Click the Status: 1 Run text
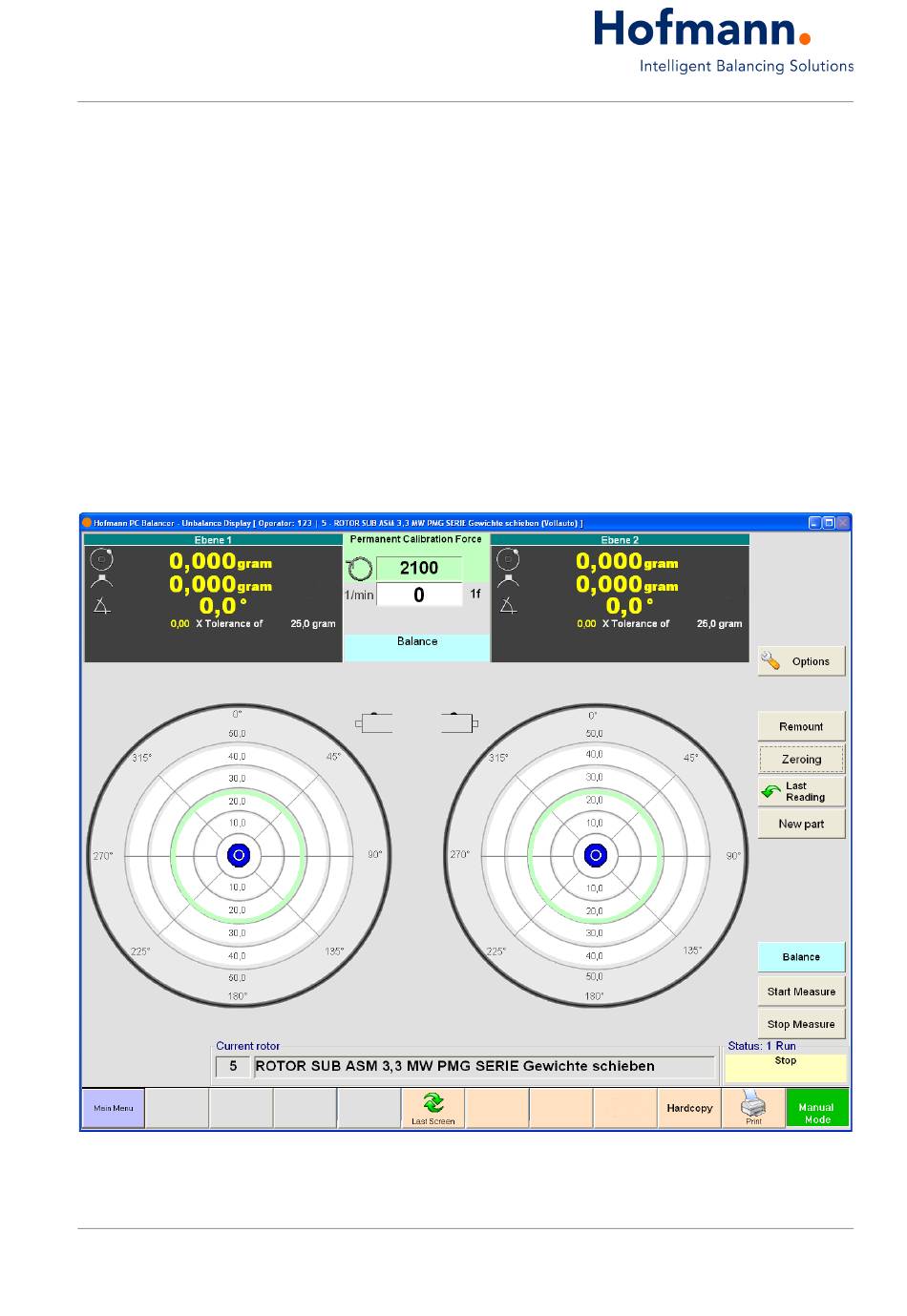Screen dimensions: 907x1316 click(762, 1046)
